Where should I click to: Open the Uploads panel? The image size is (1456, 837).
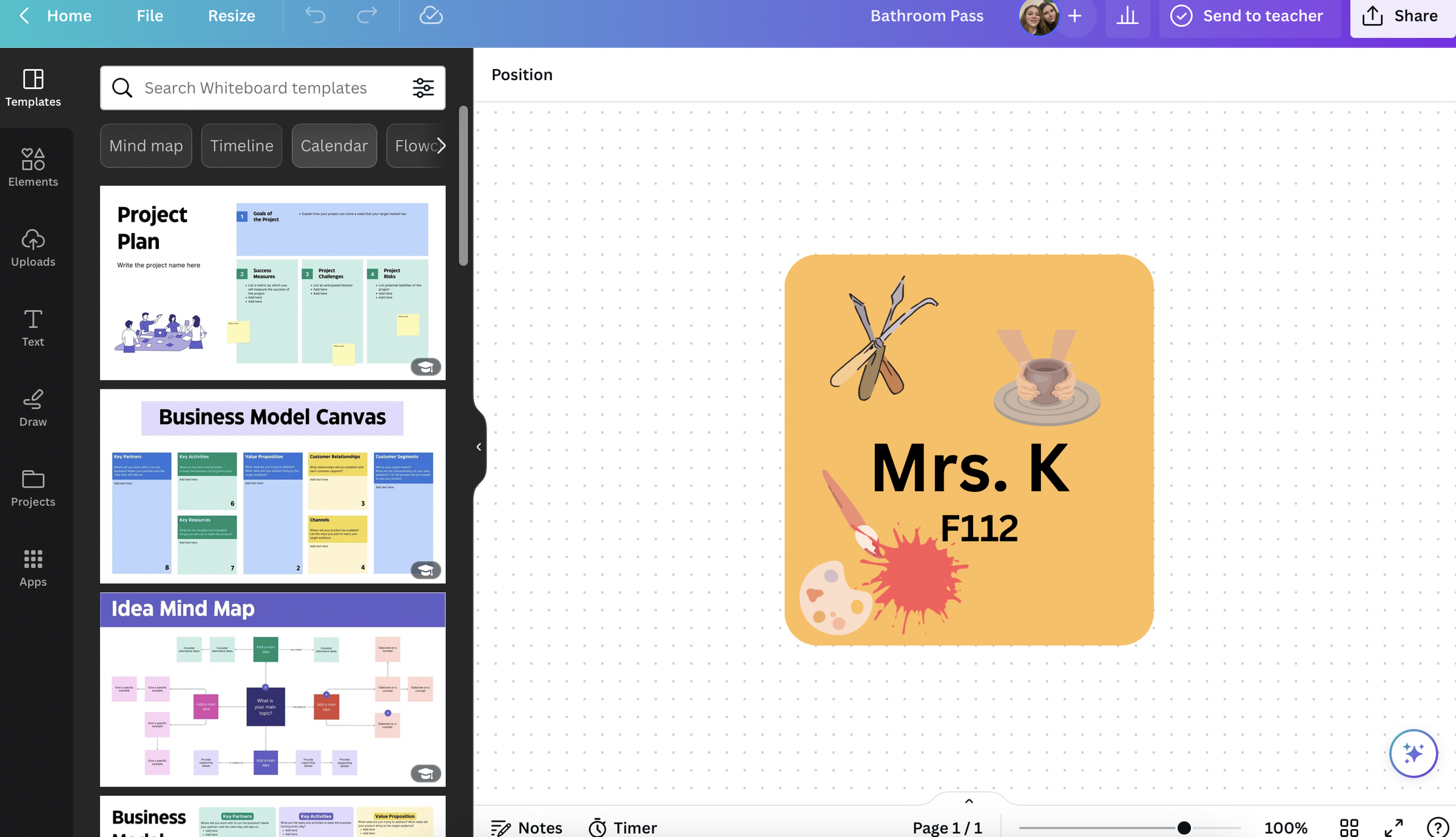click(x=33, y=247)
